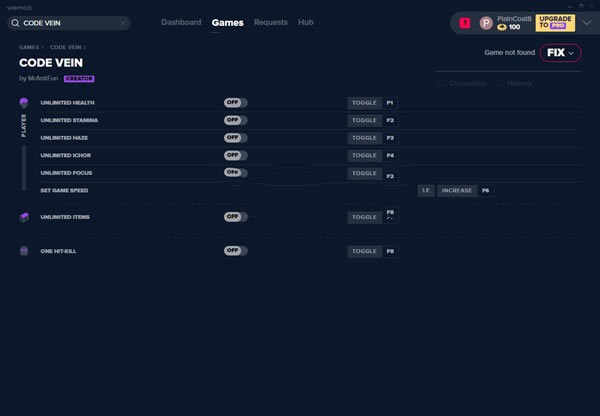Click the inventory chest category icon

[24, 217]
